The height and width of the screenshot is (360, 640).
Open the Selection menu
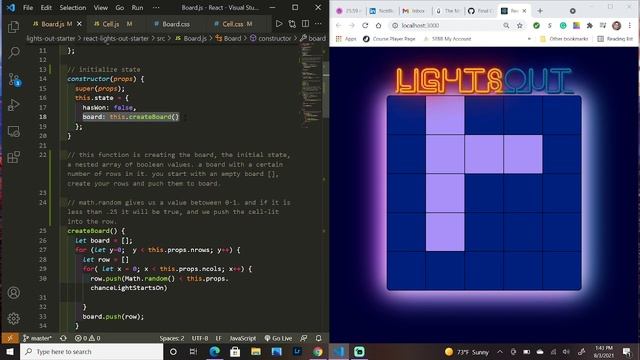click(x=73, y=8)
